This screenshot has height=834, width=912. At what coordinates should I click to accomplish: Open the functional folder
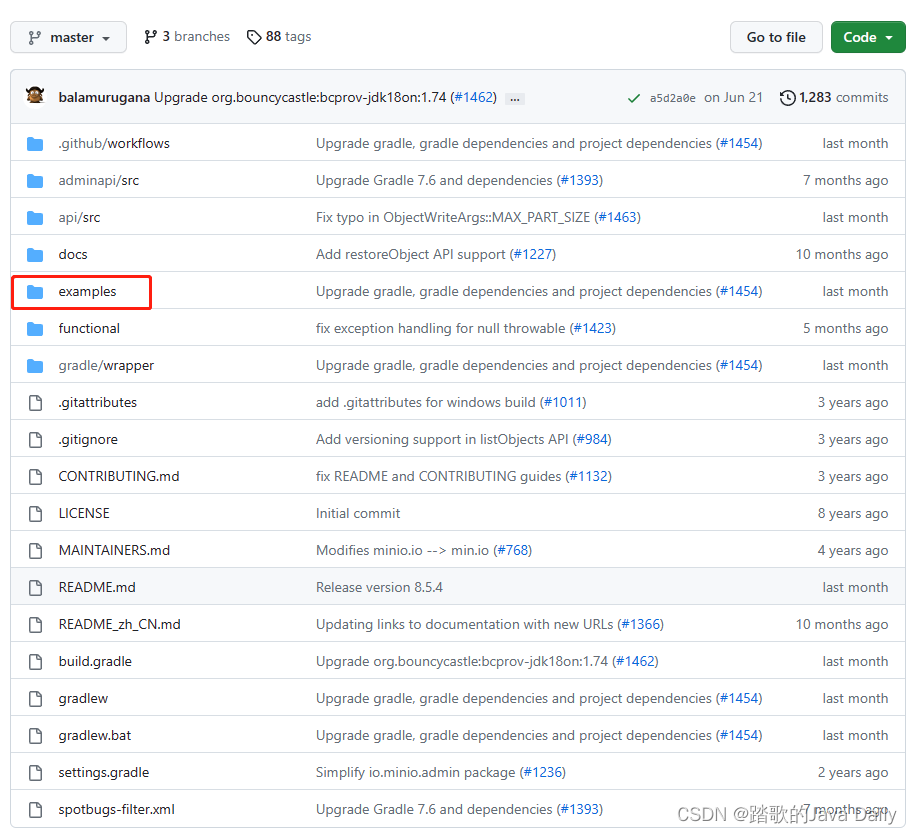coord(88,328)
